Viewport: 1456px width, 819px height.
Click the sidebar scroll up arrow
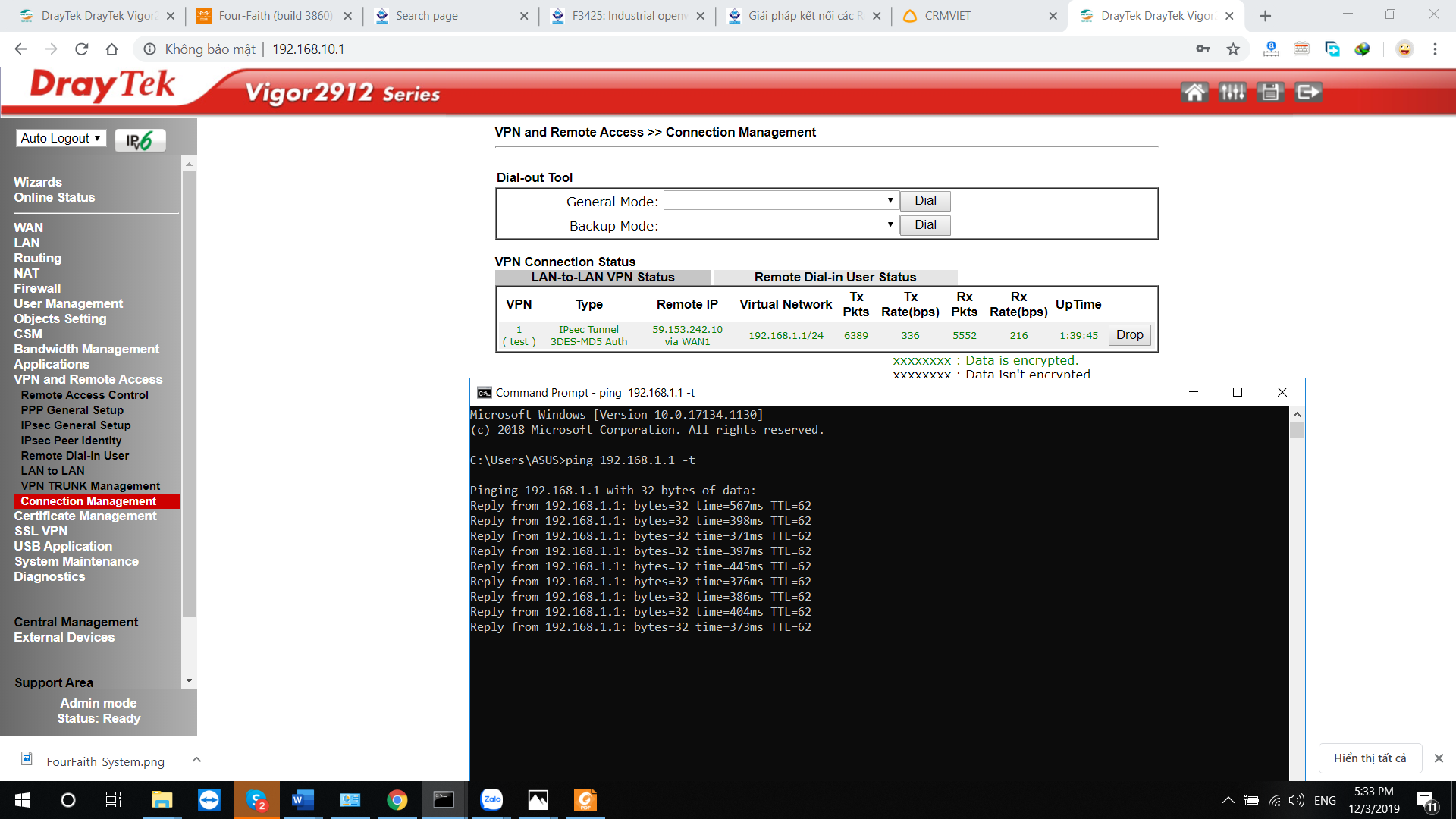point(189,164)
